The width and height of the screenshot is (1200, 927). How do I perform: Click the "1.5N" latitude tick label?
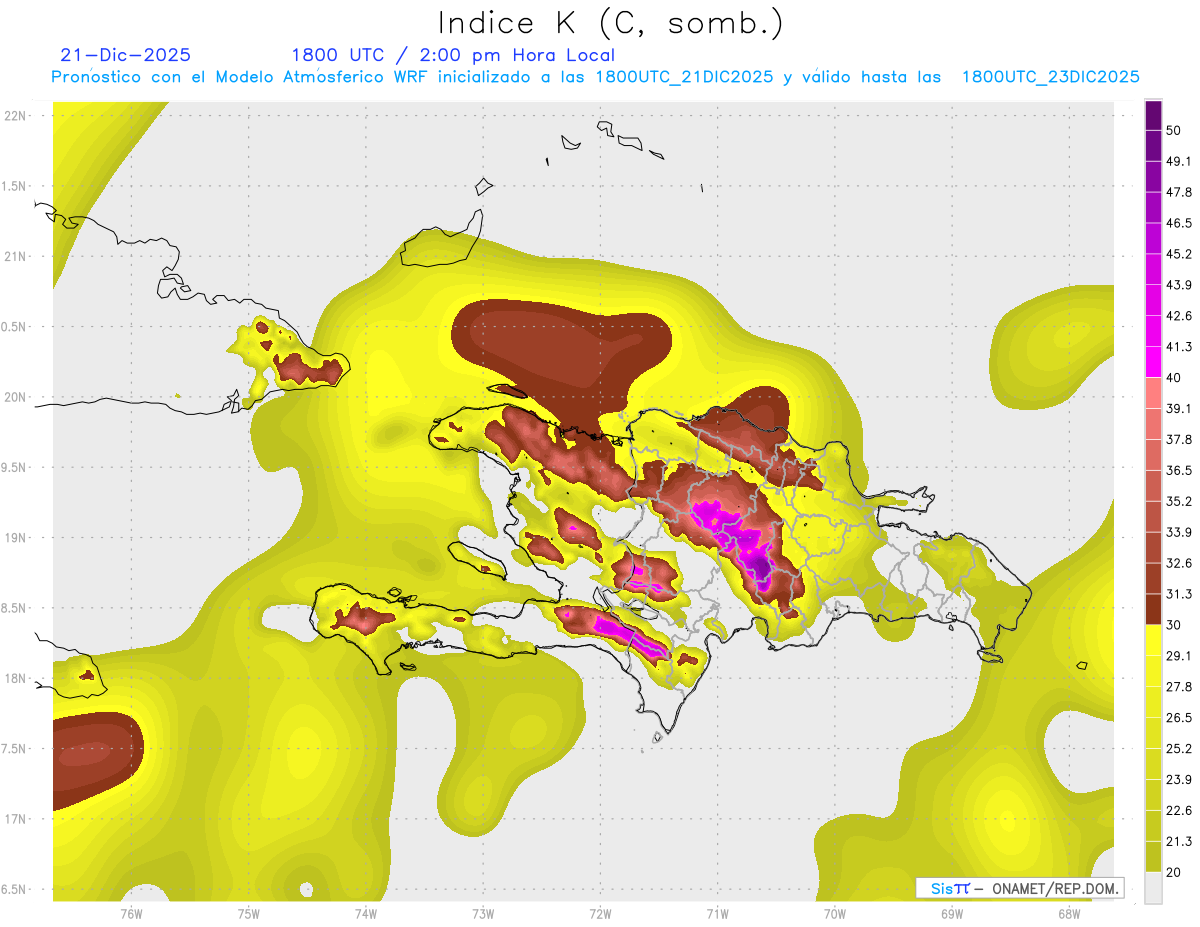[15, 186]
